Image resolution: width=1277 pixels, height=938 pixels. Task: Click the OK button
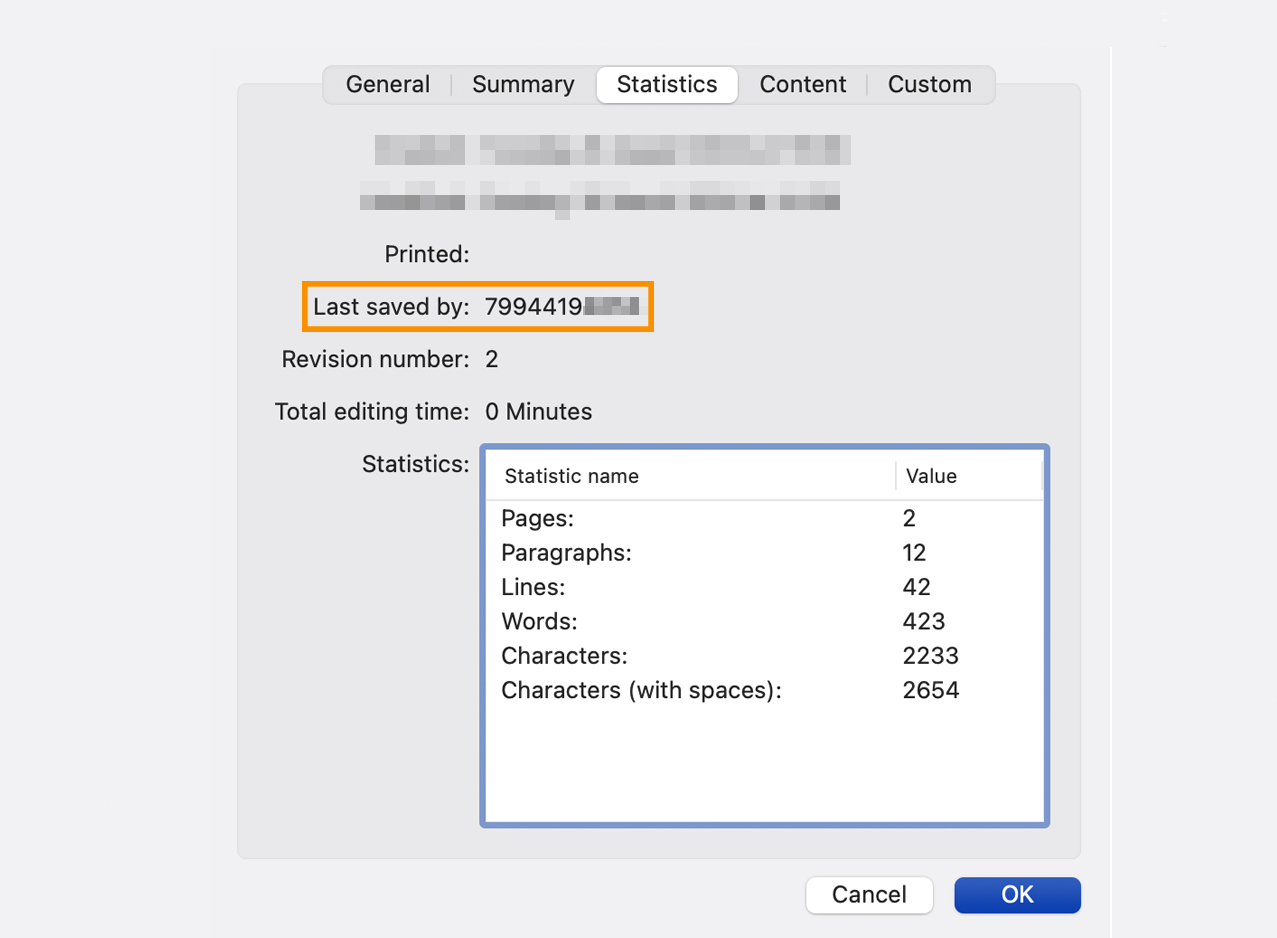[x=1017, y=895]
